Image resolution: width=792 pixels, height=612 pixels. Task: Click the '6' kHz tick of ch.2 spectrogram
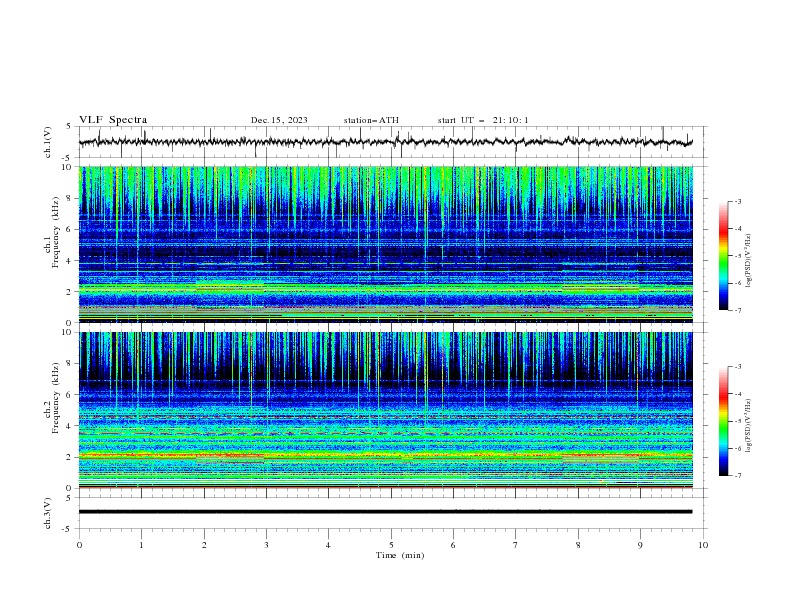pyautogui.click(x=71, y=394)
